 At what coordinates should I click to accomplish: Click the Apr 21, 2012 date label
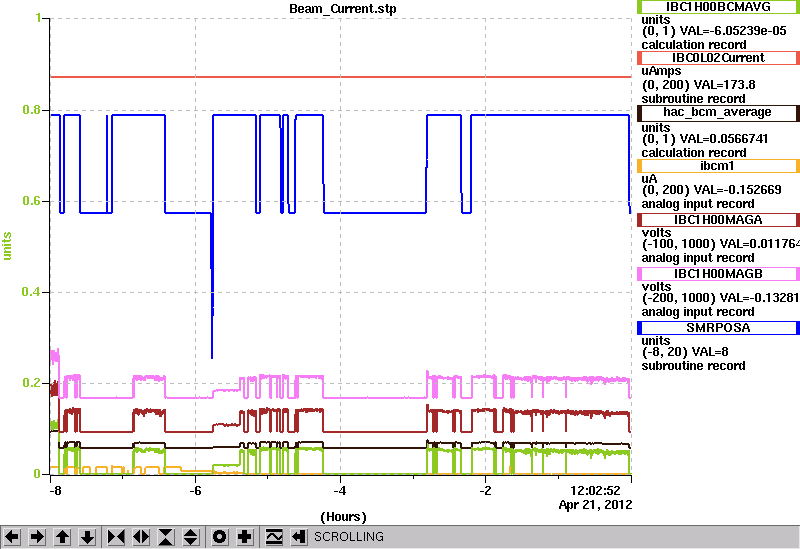point(595,505)
